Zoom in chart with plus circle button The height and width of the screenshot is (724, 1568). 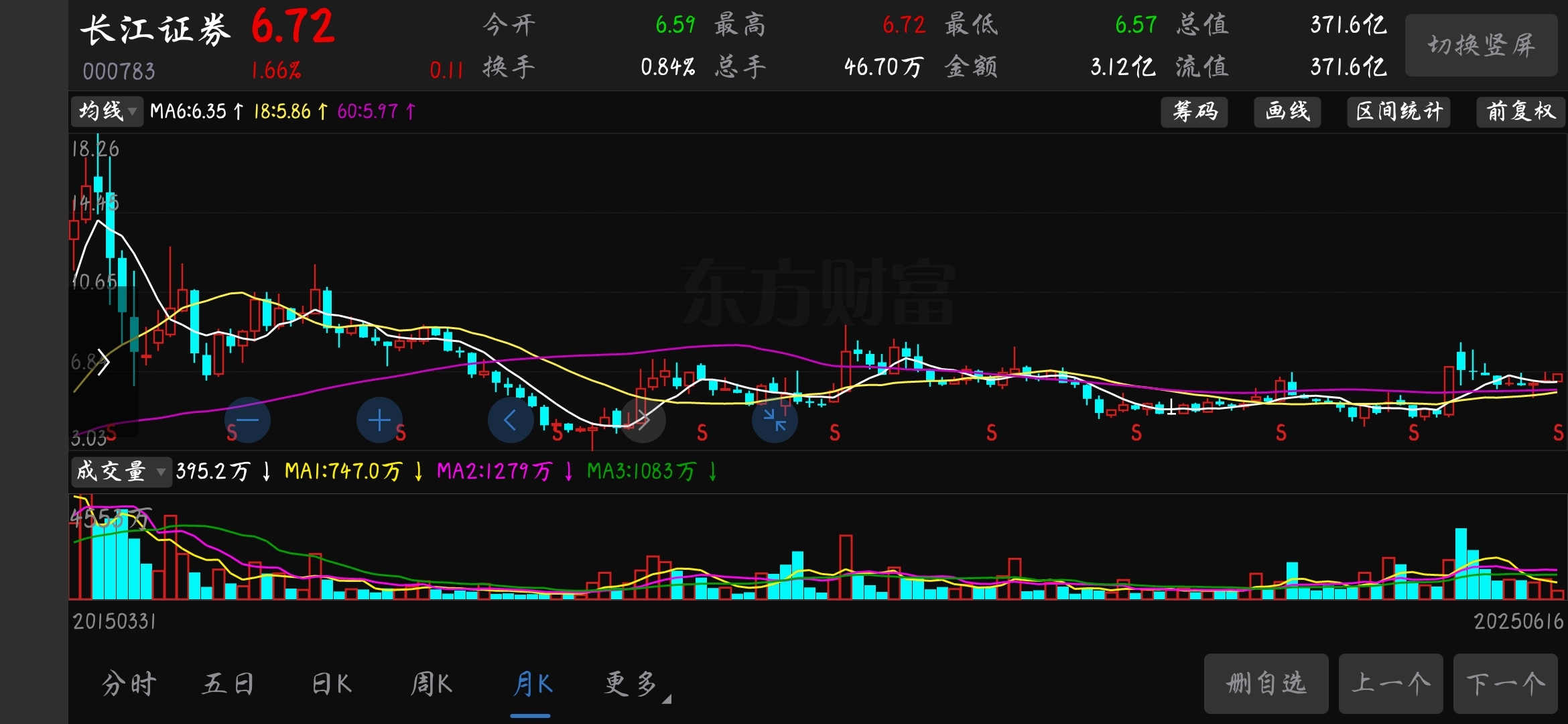point(379,420)
